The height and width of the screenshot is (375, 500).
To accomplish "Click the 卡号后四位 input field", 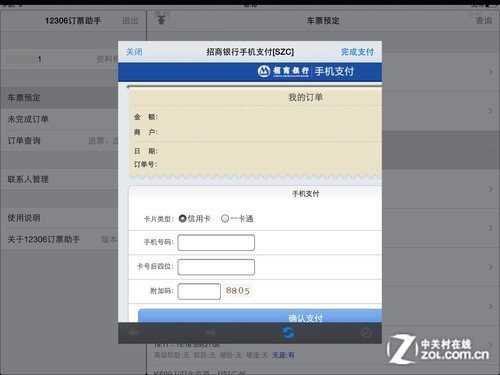I will pyautogui.click(x=216, y=267).
